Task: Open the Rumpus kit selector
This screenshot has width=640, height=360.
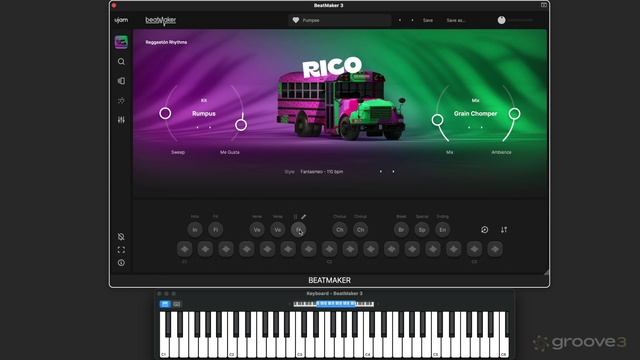Action: click(x=204, y=113)
